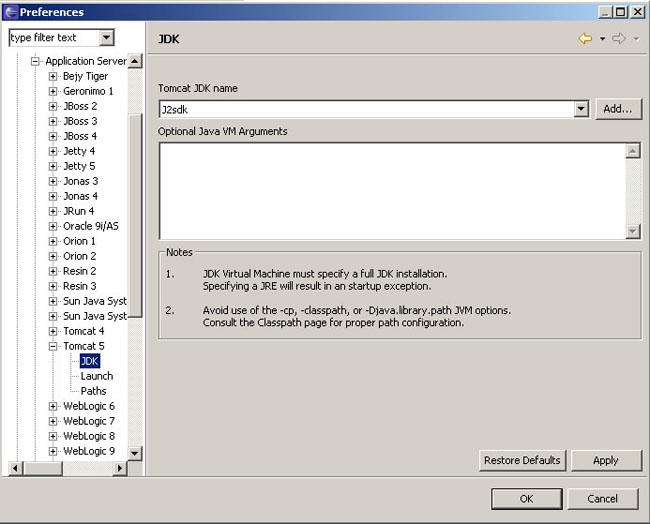Image resolution: width=650 pixels, height=524 pixels.
Task: Click the Apply button
Action: point(606,460)
